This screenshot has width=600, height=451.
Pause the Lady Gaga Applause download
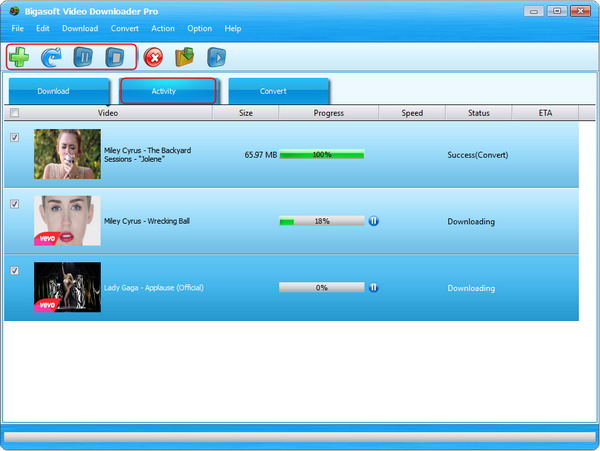pos(373,288)
